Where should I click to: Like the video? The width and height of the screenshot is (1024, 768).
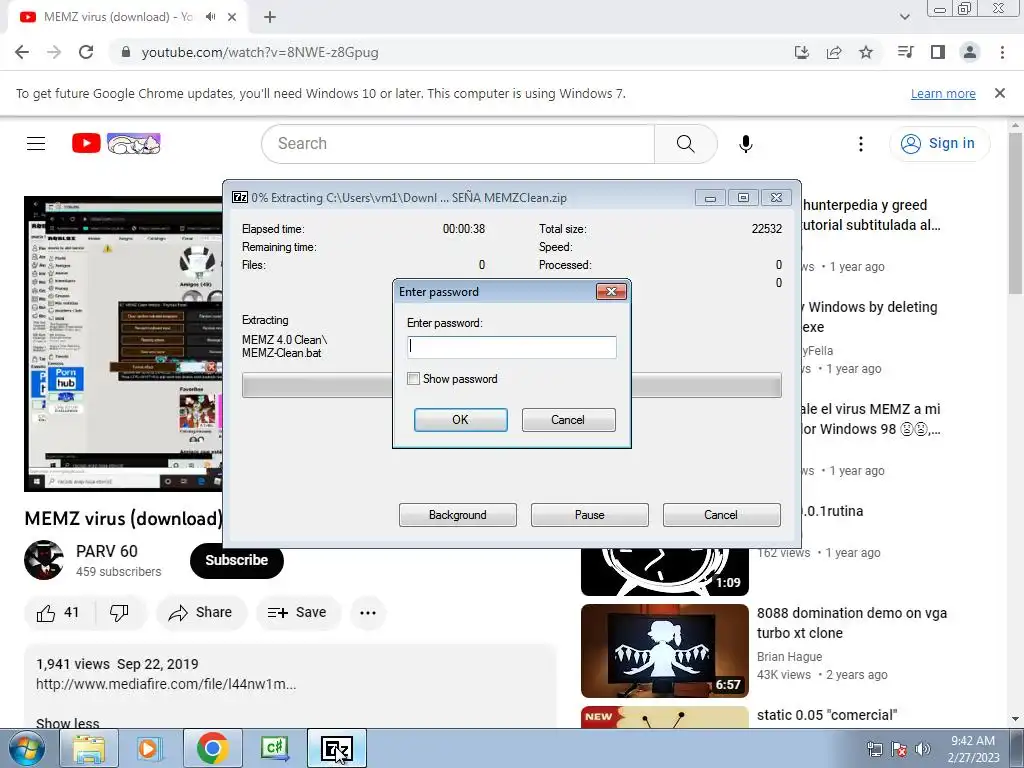click(x=59, y=613)
